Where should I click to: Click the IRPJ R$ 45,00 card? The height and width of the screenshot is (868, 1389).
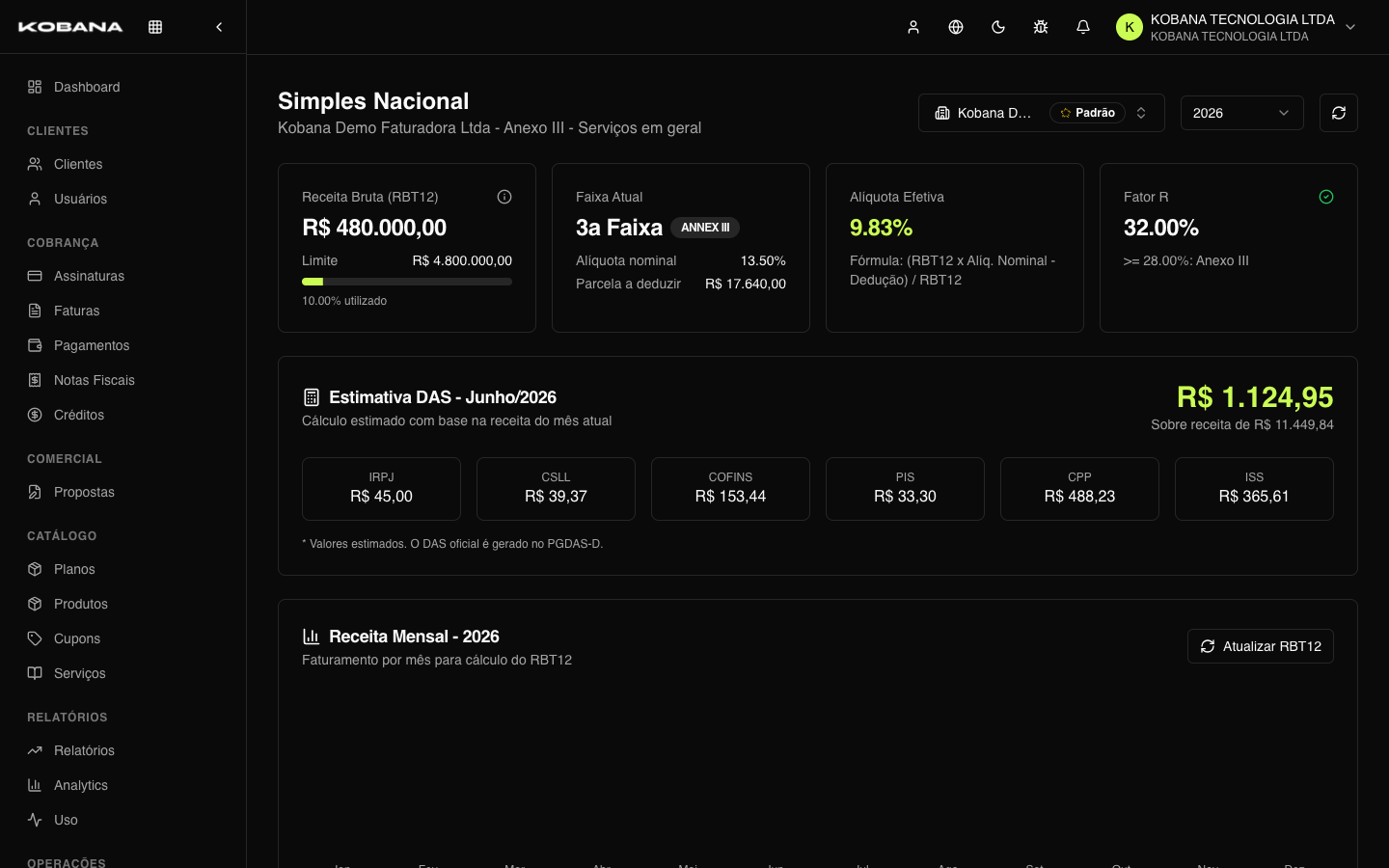coord(381,489)
